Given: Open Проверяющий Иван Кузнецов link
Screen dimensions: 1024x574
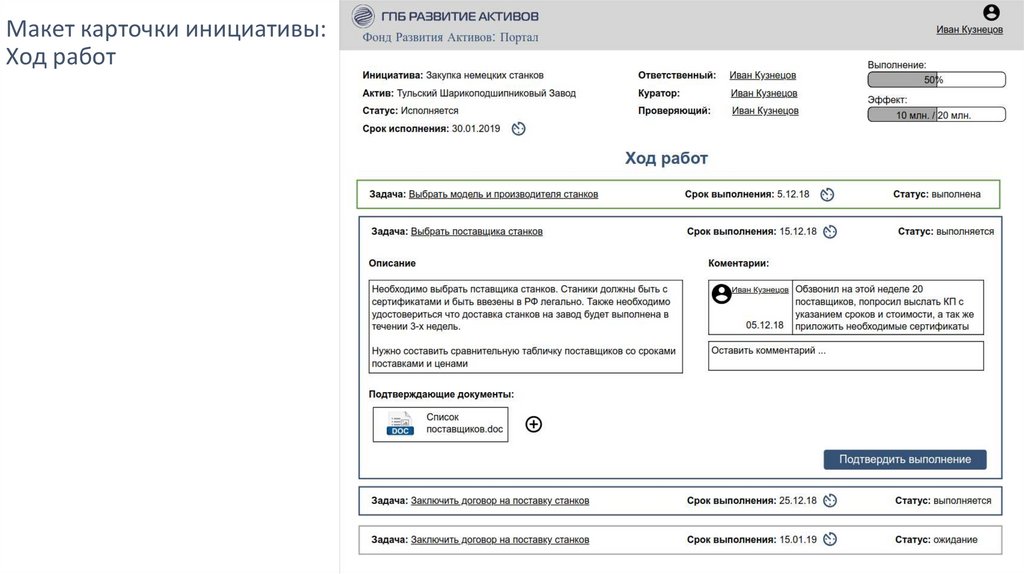Looking at the screenshot, I should 765,111.
